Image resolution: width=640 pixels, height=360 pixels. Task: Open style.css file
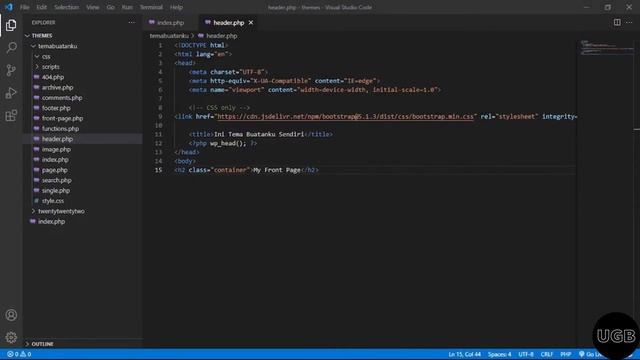pos(53,201)
